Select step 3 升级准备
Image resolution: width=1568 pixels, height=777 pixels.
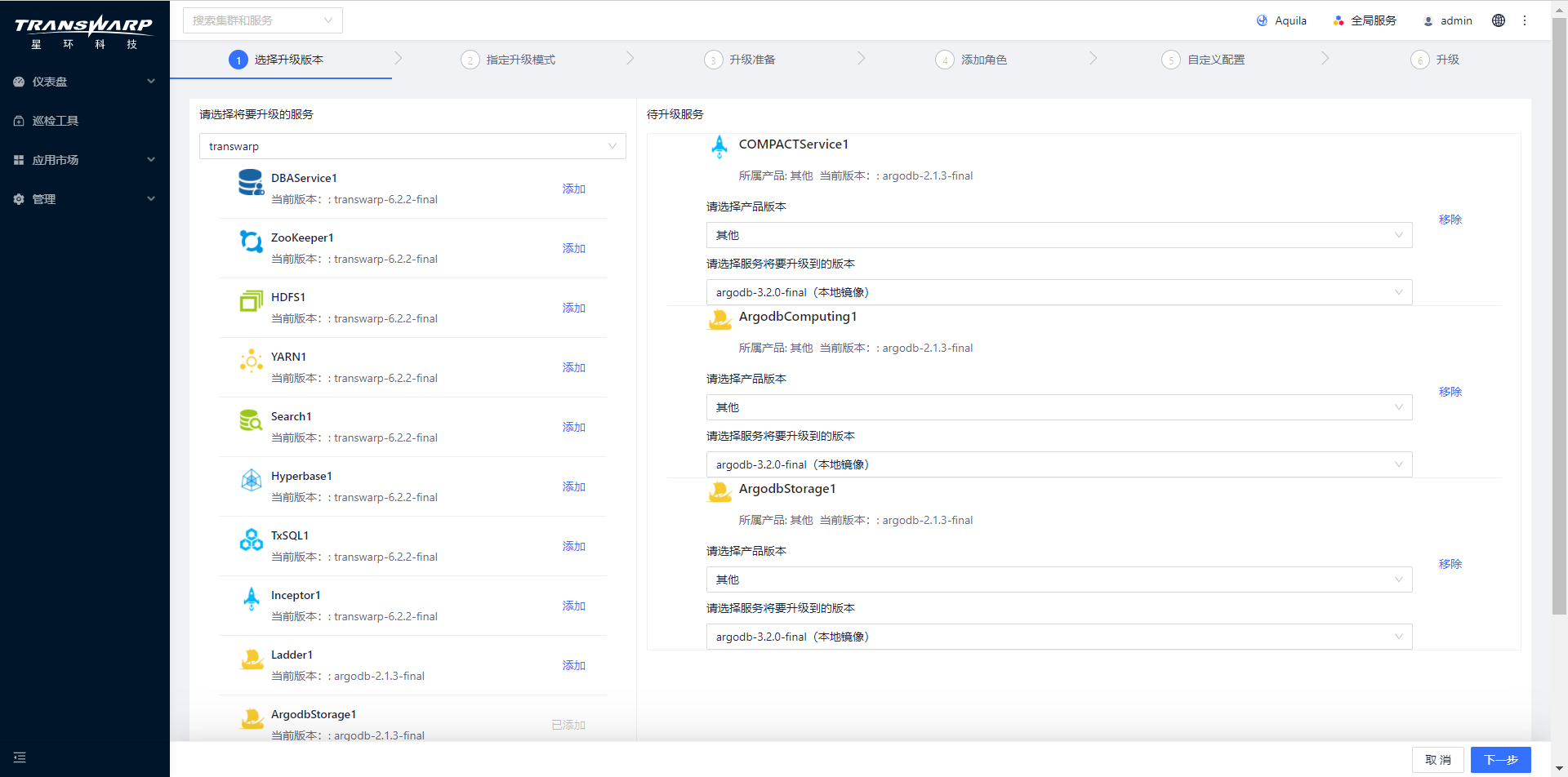[740, 60]
